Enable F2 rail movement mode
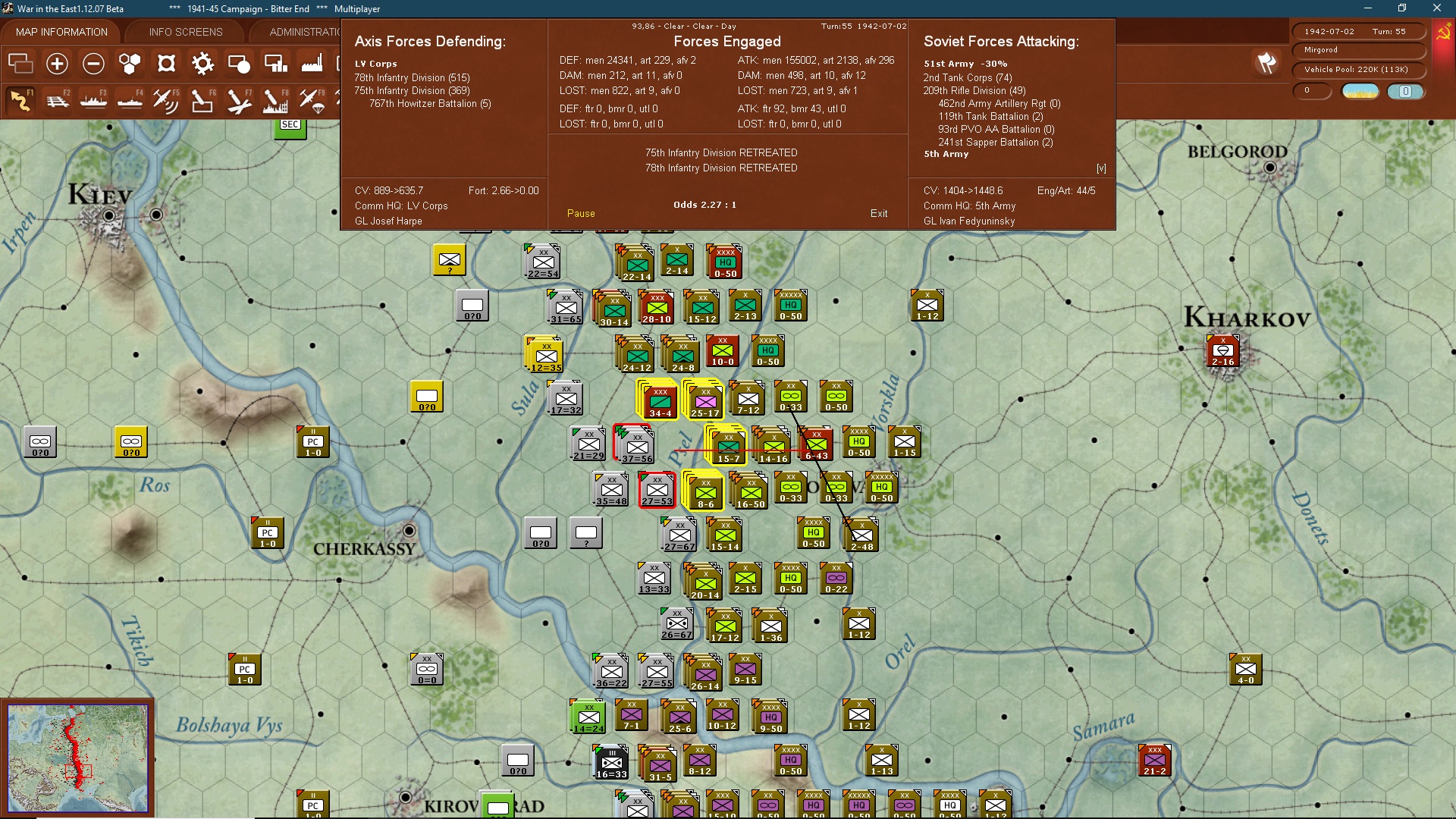 57,101
